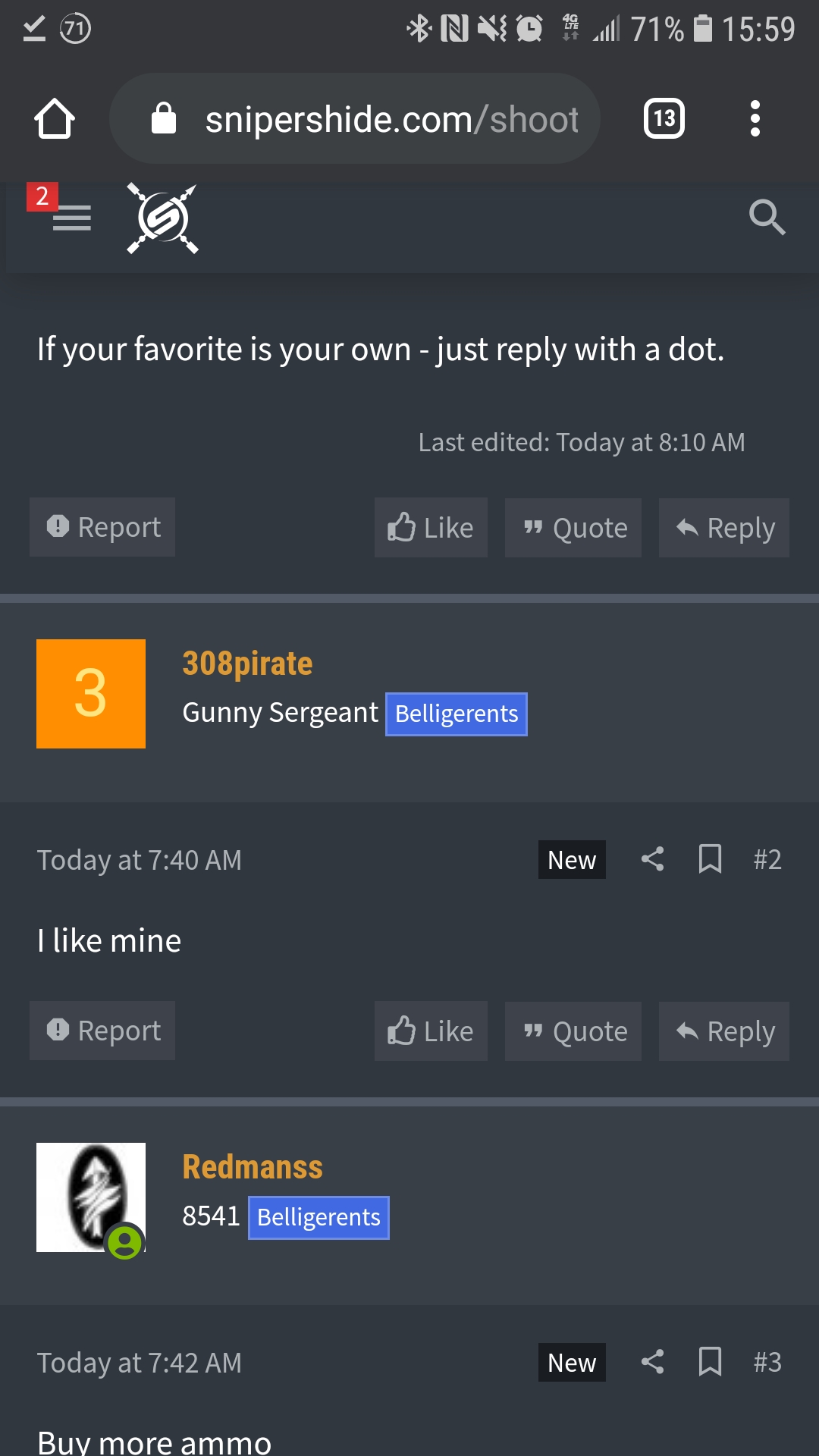The height and width of the screenshot is (1456, 819).
Task: Open the browser three-dot menu
Action: point(755,119)
